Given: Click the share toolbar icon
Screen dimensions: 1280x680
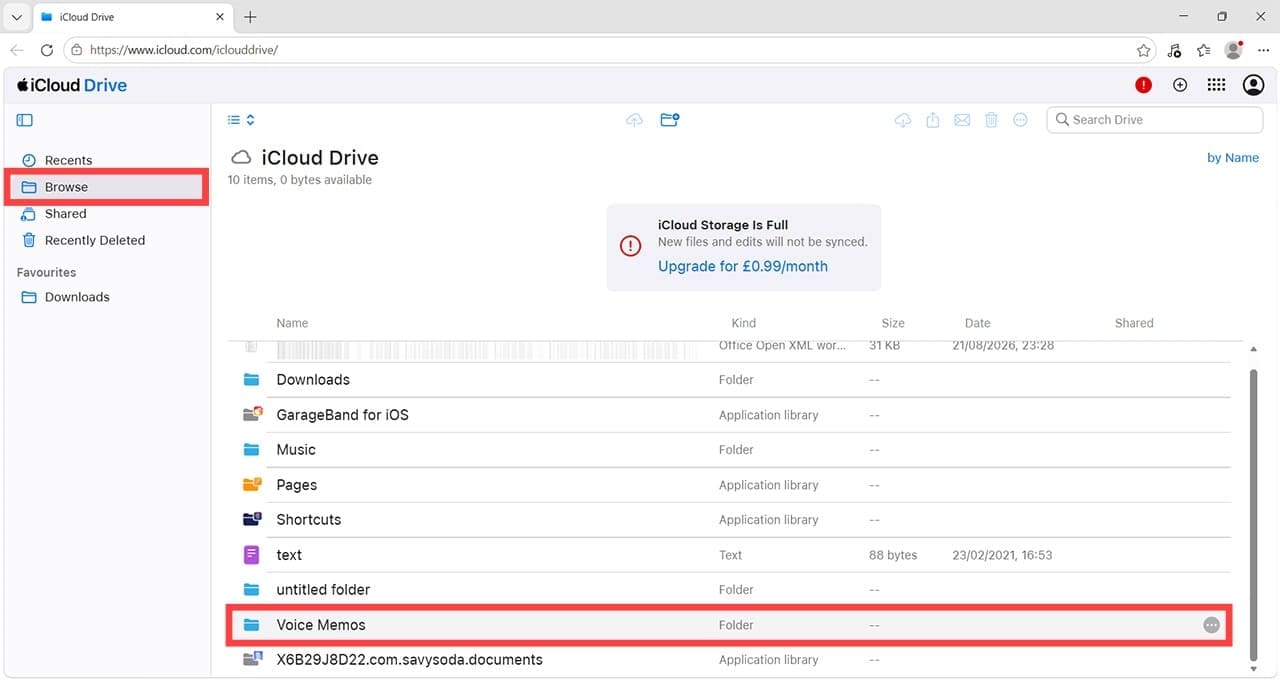Looking at the screenshot, I should [x=932, y=120].
